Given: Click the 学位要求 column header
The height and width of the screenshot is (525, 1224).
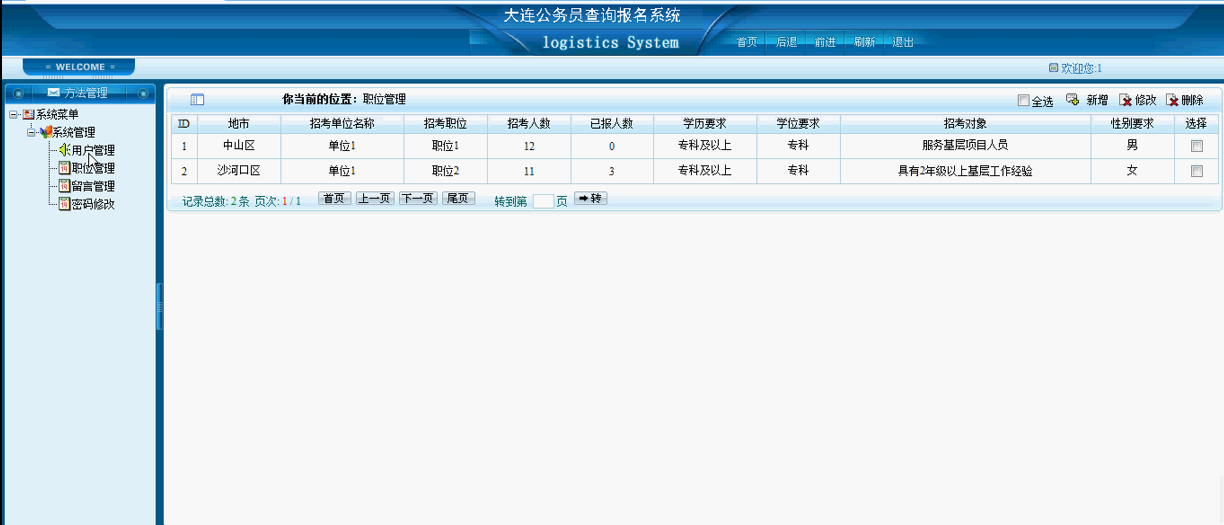Looking at the screenshot, I should 798,124.
